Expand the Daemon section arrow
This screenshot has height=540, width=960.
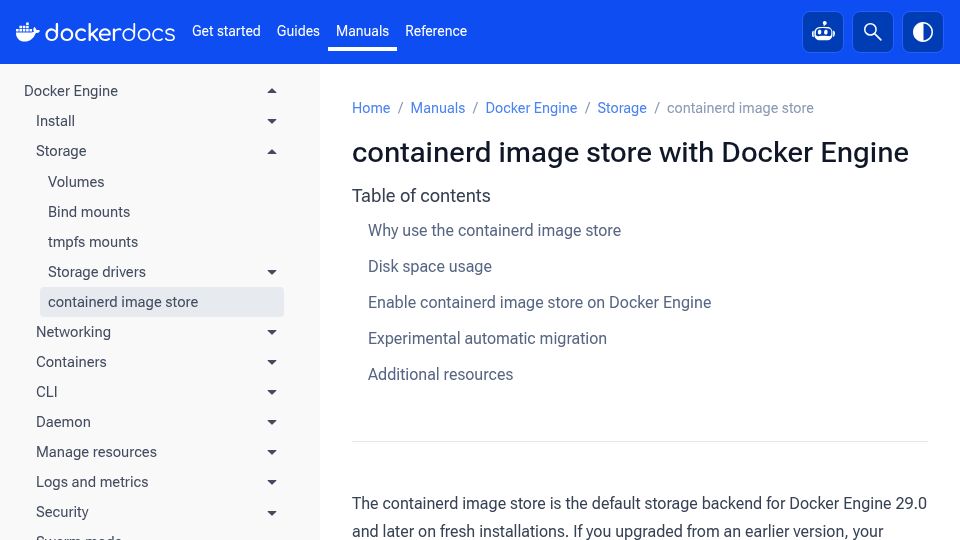(272, 422)
